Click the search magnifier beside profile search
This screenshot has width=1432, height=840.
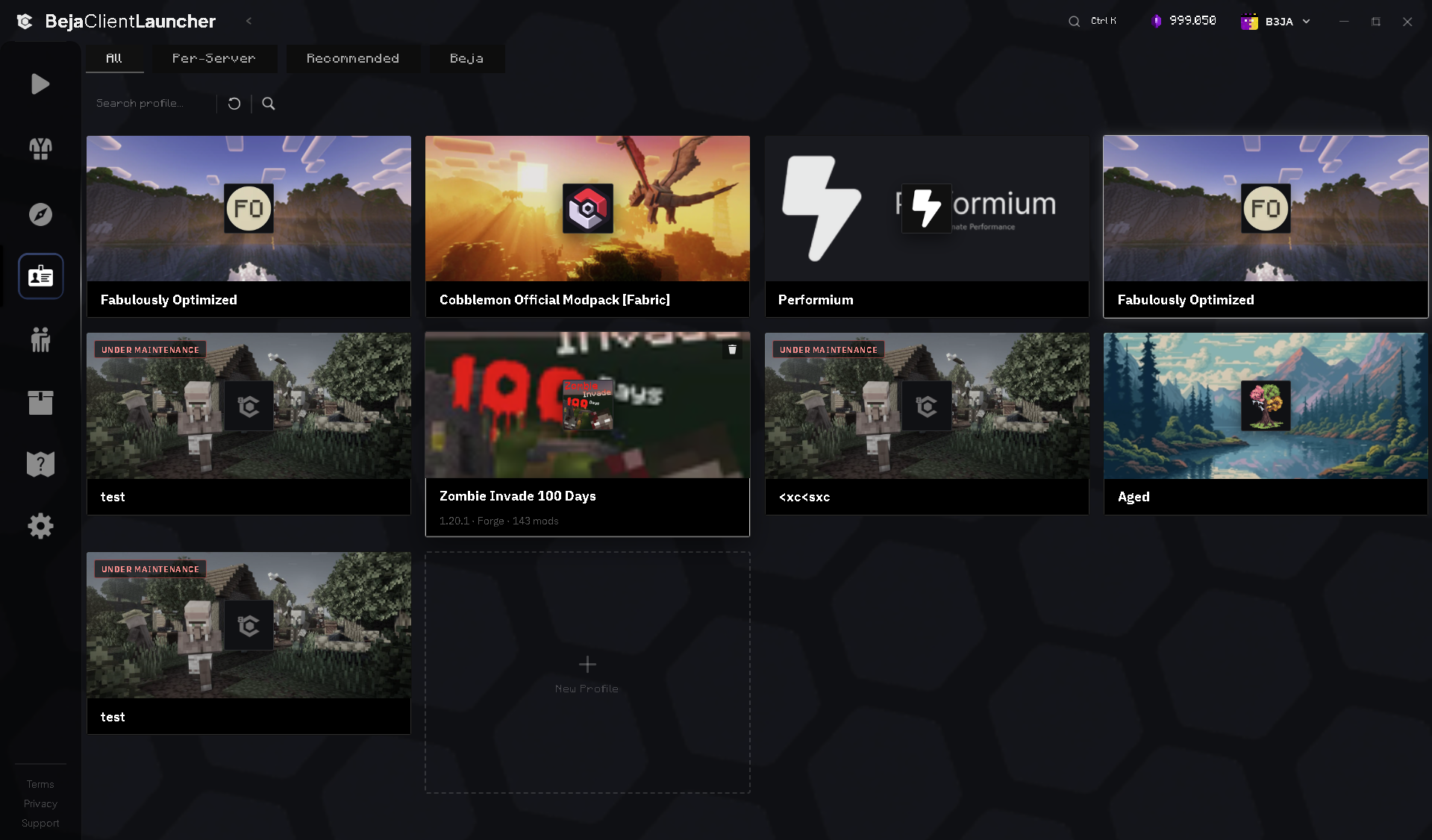(269, 104)
